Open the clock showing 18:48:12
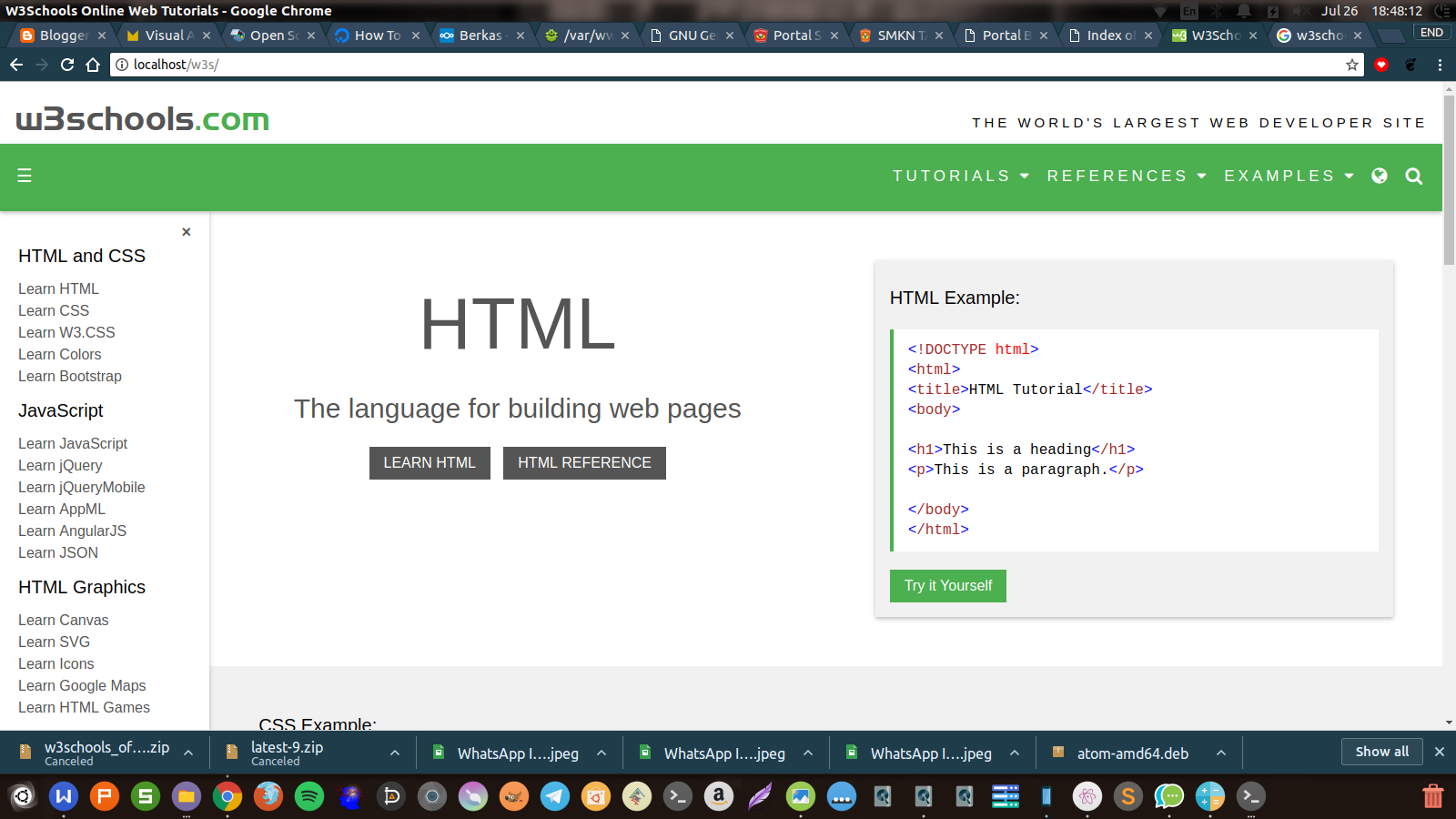This screenshot has height=819, width=1456. pyautogui.click(x=1397, y=11)
